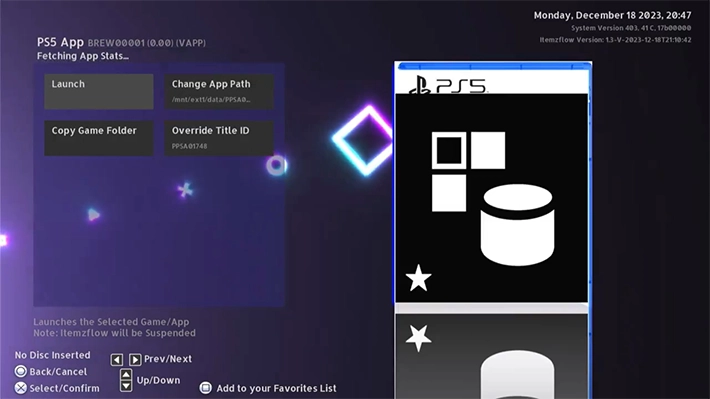Click the Itemzflow Version info line
Image resolution: width=710 pixels, height=399 pixels.
[615, 40]
